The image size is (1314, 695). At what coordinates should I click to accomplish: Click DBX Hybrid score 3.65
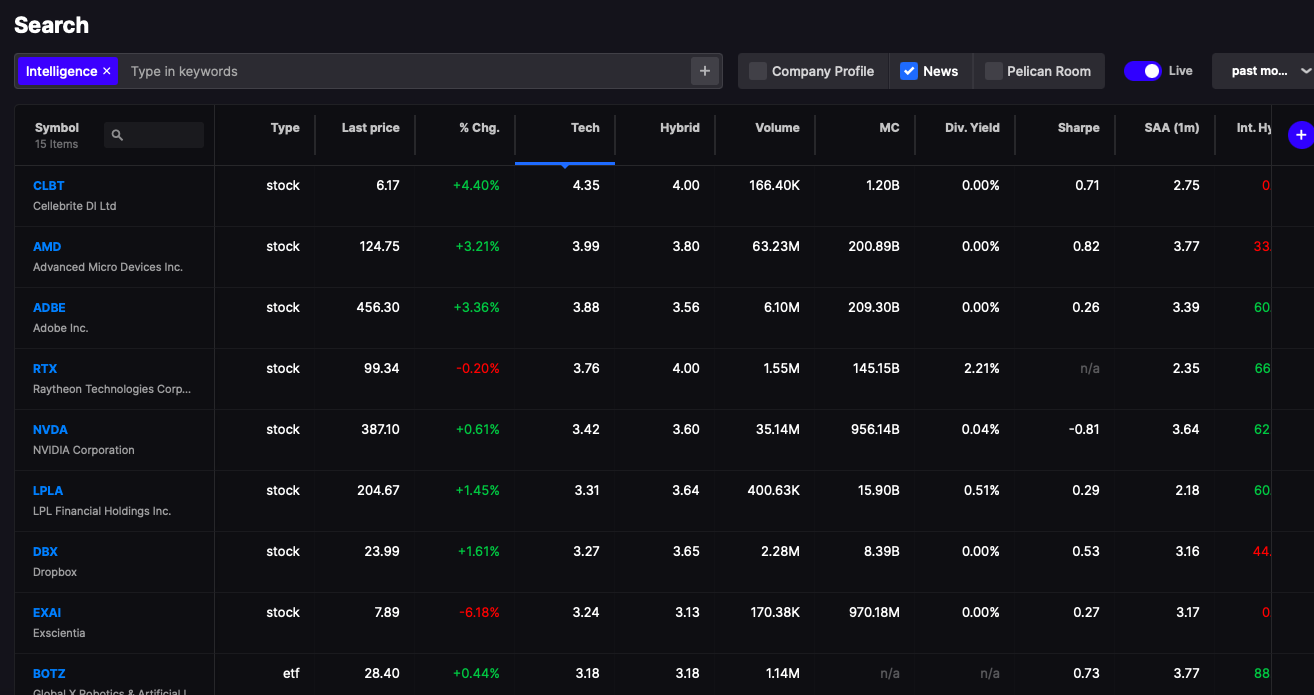686,552
